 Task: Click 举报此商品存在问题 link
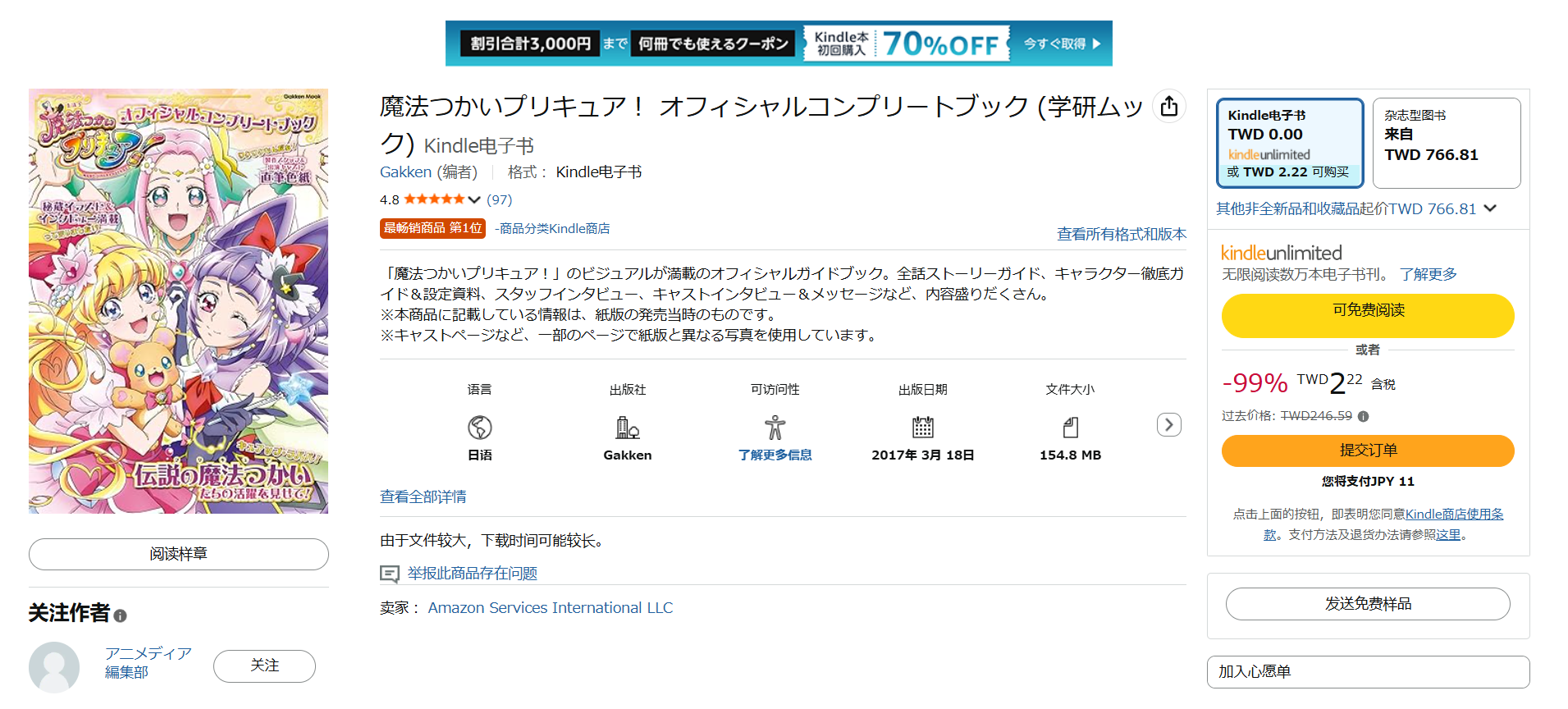[x=473, y=573]
